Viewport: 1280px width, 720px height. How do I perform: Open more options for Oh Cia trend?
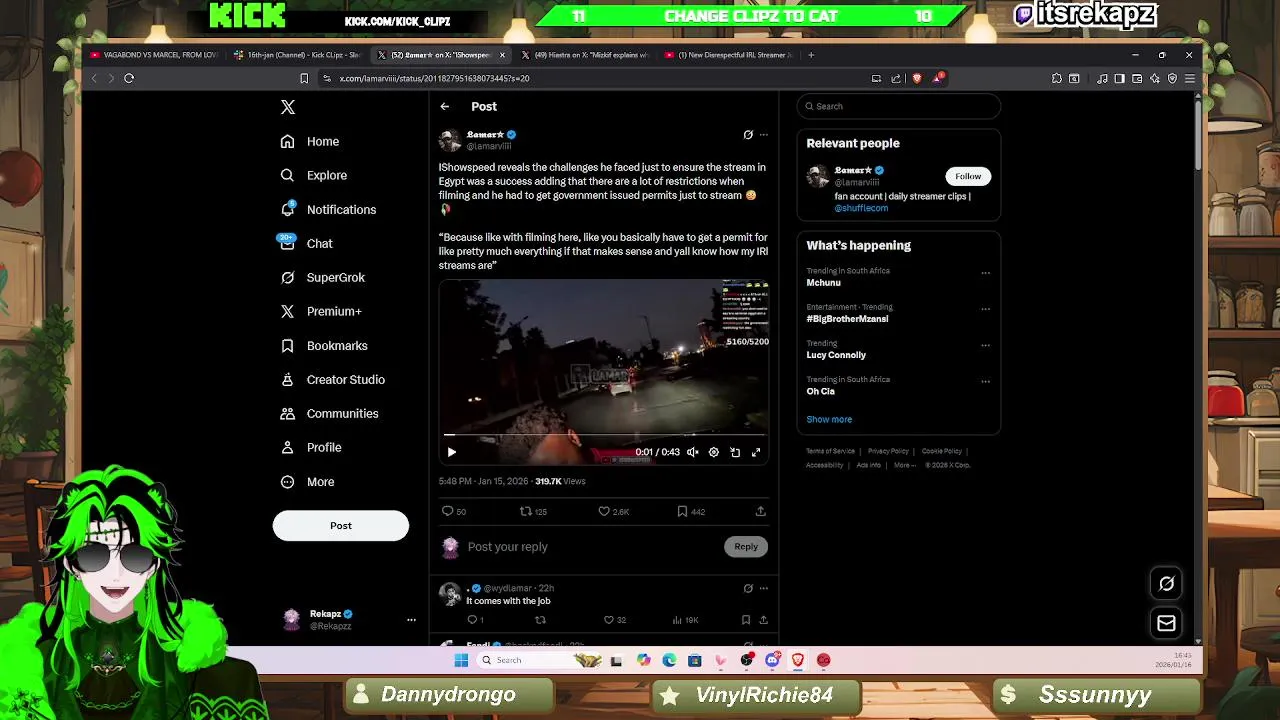(985, 381)
